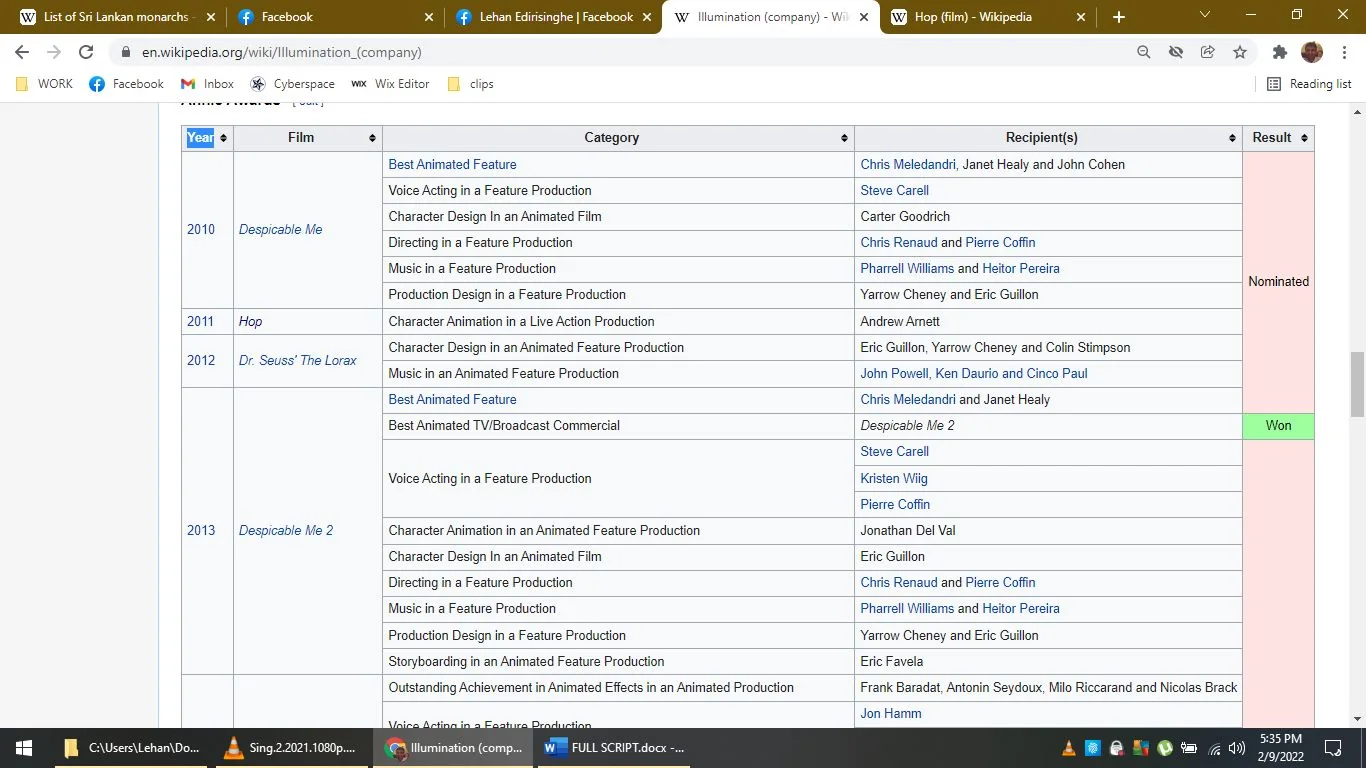Image resolution: width=1366 pixels, height=768 pixels.
Task: Click the crossed-out eye icon in address bar
Action: point(1176,52)
